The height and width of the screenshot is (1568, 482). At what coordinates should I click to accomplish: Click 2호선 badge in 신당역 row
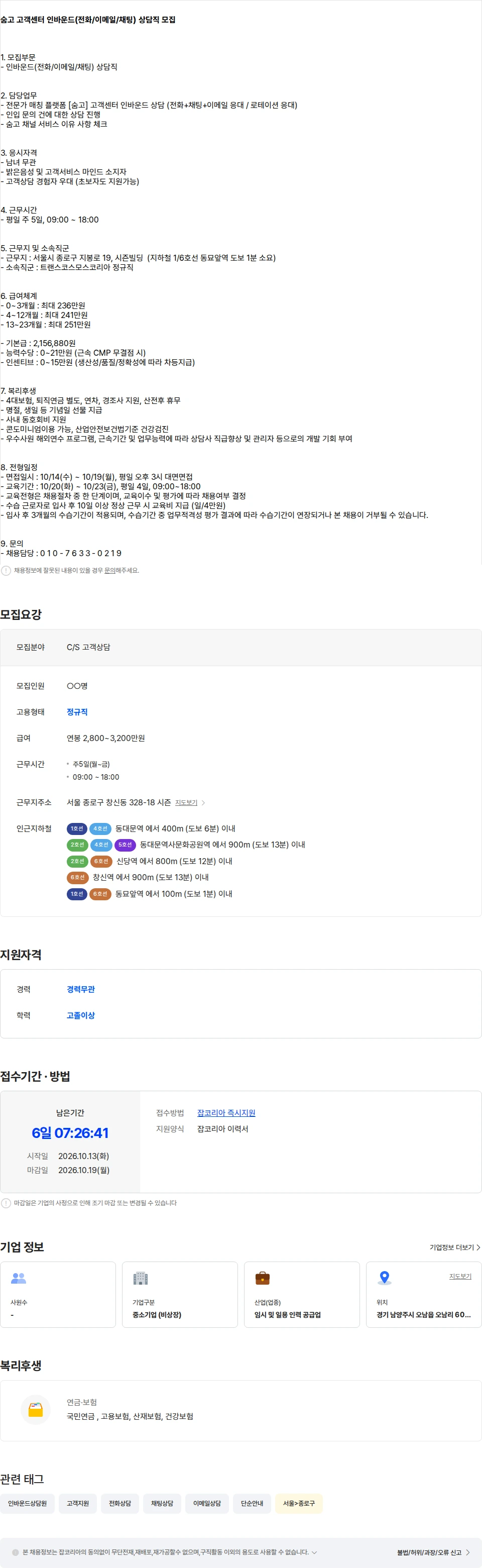[x=77, y=861]
